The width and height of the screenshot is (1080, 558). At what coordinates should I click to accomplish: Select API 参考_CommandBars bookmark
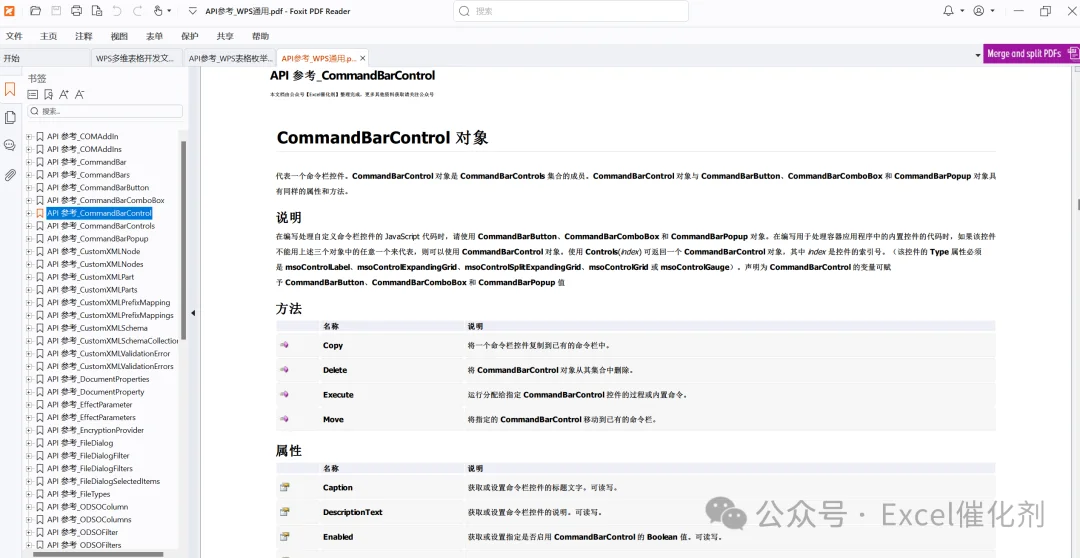[x=88, y=175]
